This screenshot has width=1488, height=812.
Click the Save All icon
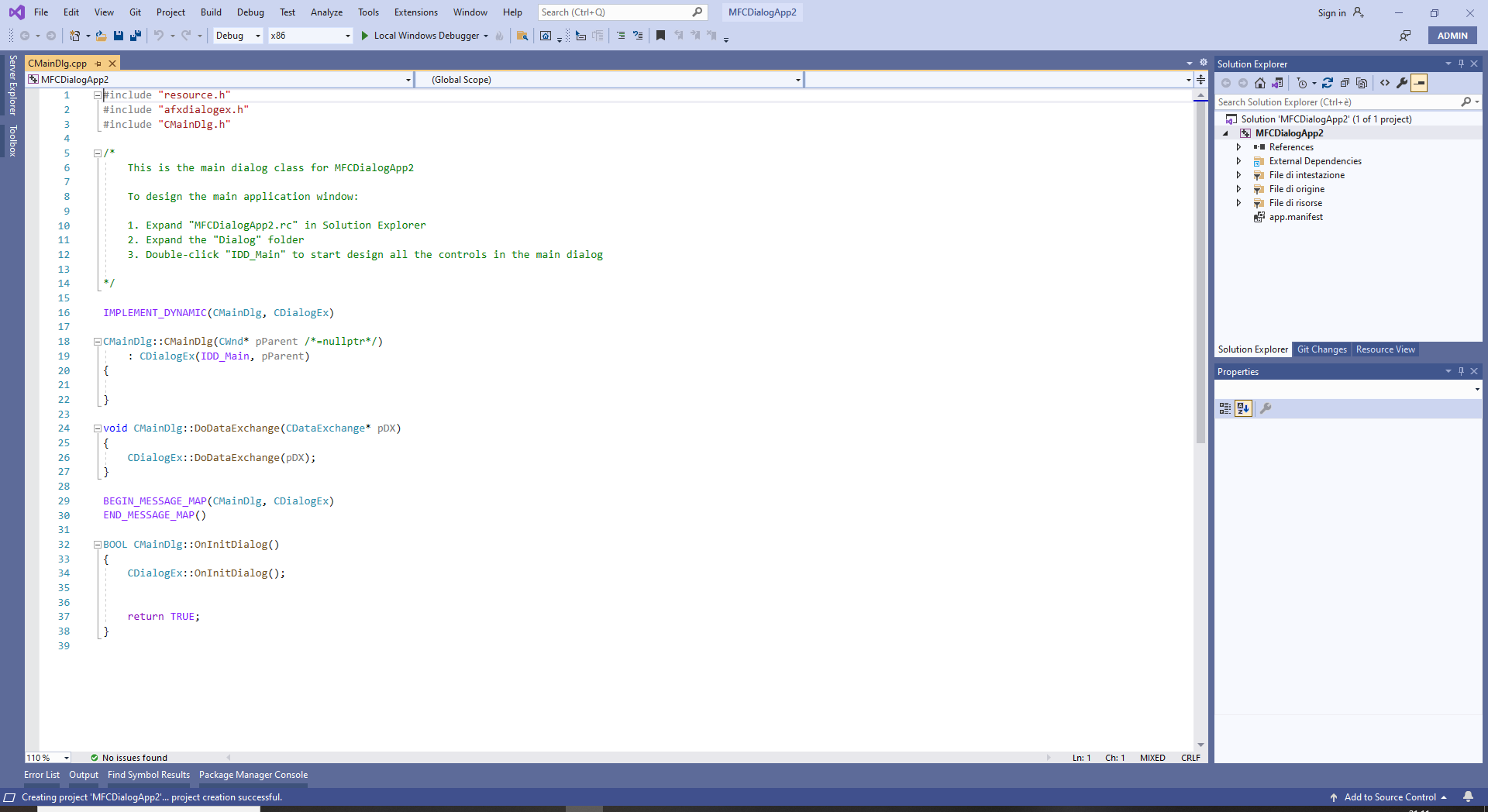tap(136, 36)
